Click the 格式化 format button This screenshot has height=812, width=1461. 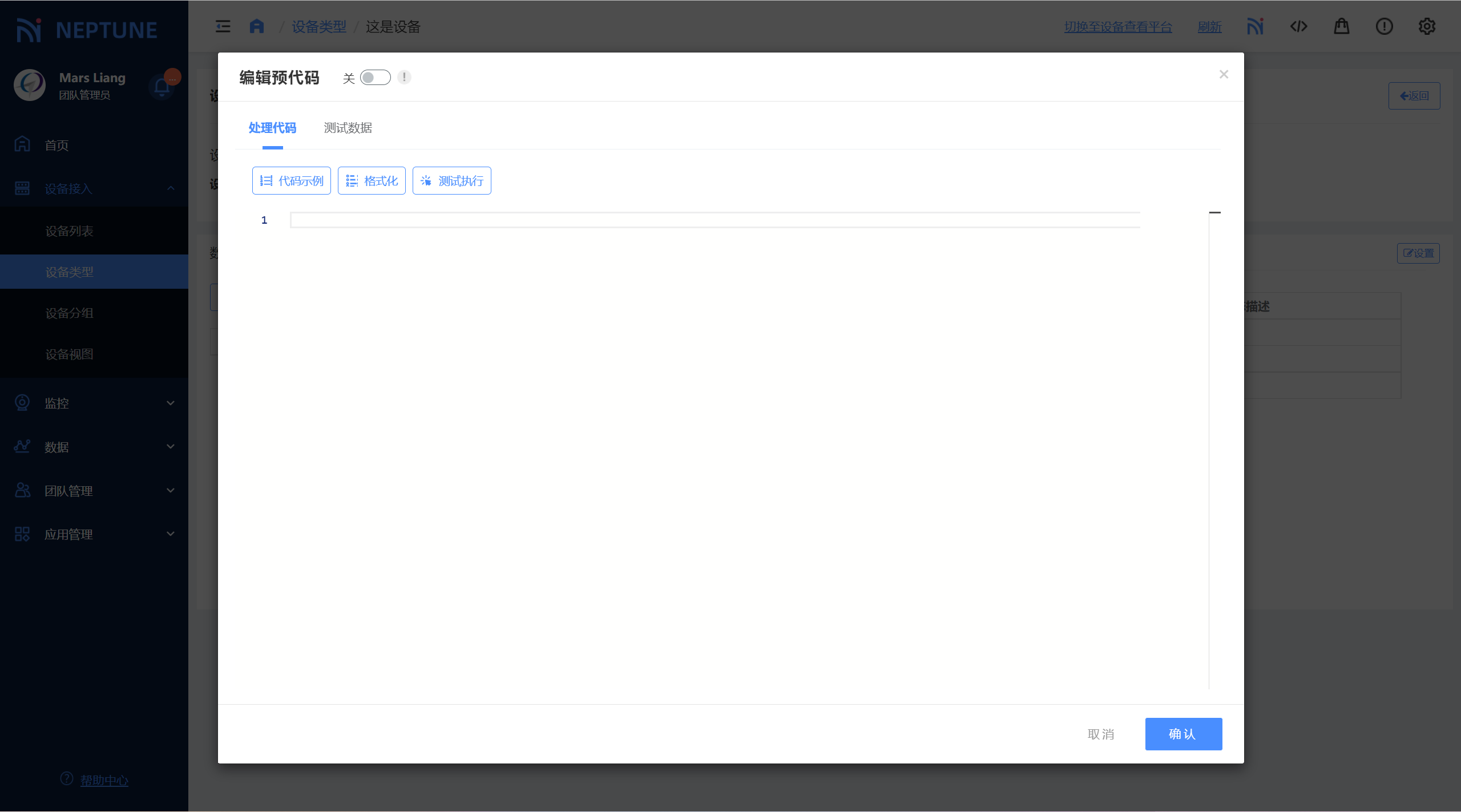[372, 181]
